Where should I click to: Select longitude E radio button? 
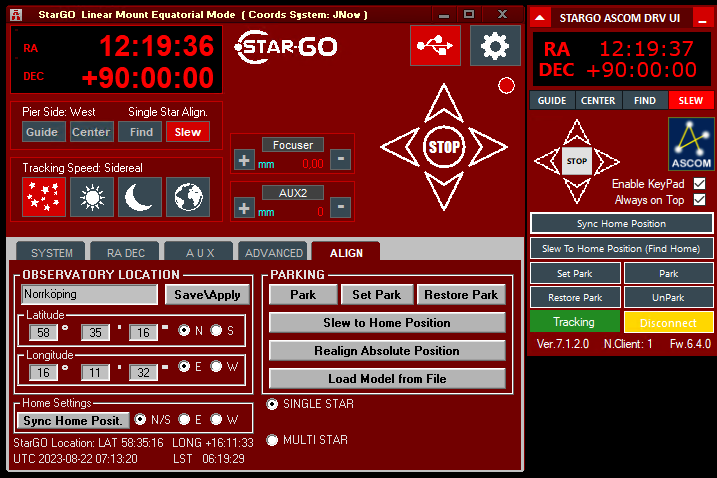click(x=184, y=366)
